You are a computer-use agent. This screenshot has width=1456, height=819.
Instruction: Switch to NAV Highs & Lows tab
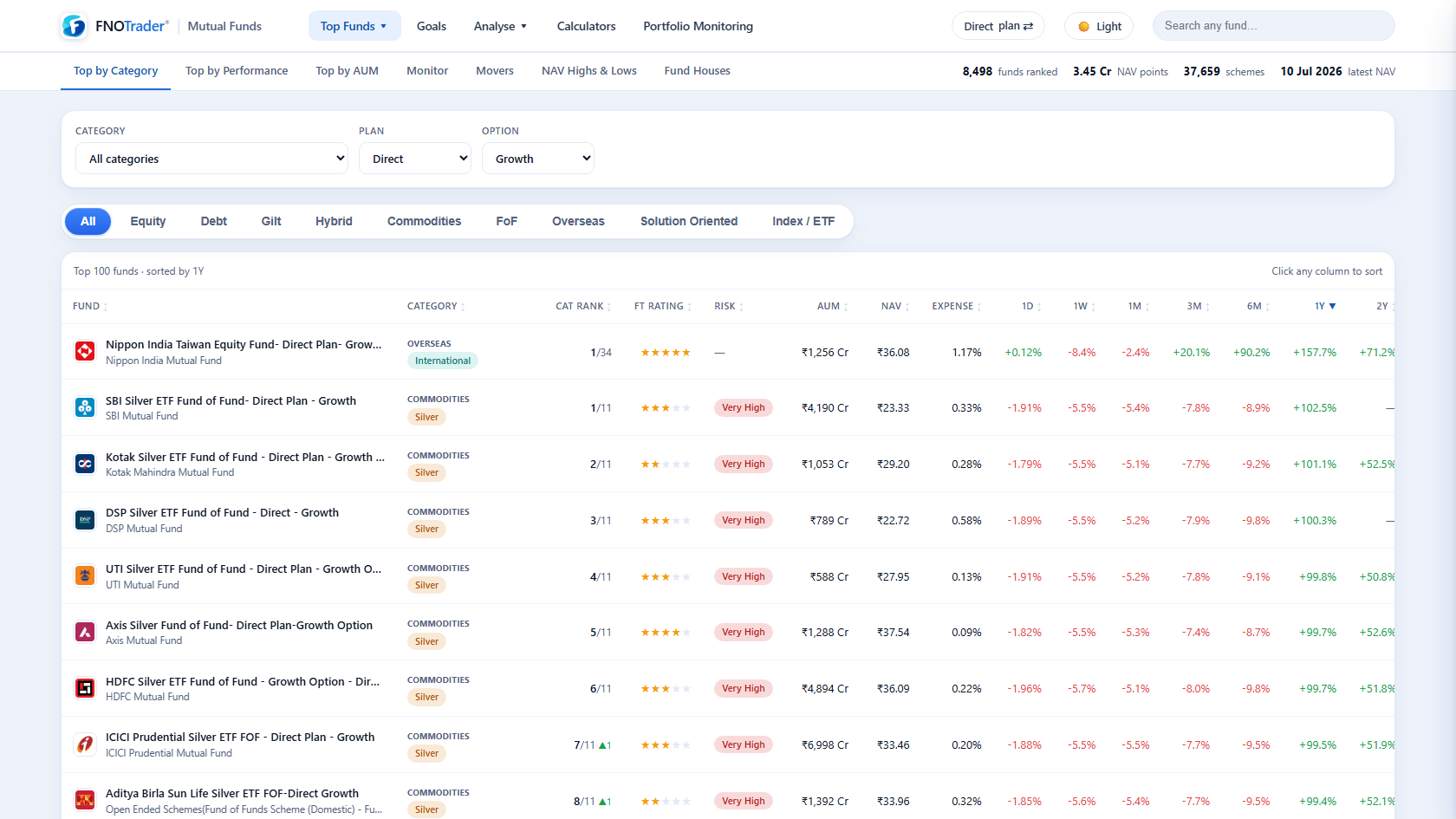[589, 71]
